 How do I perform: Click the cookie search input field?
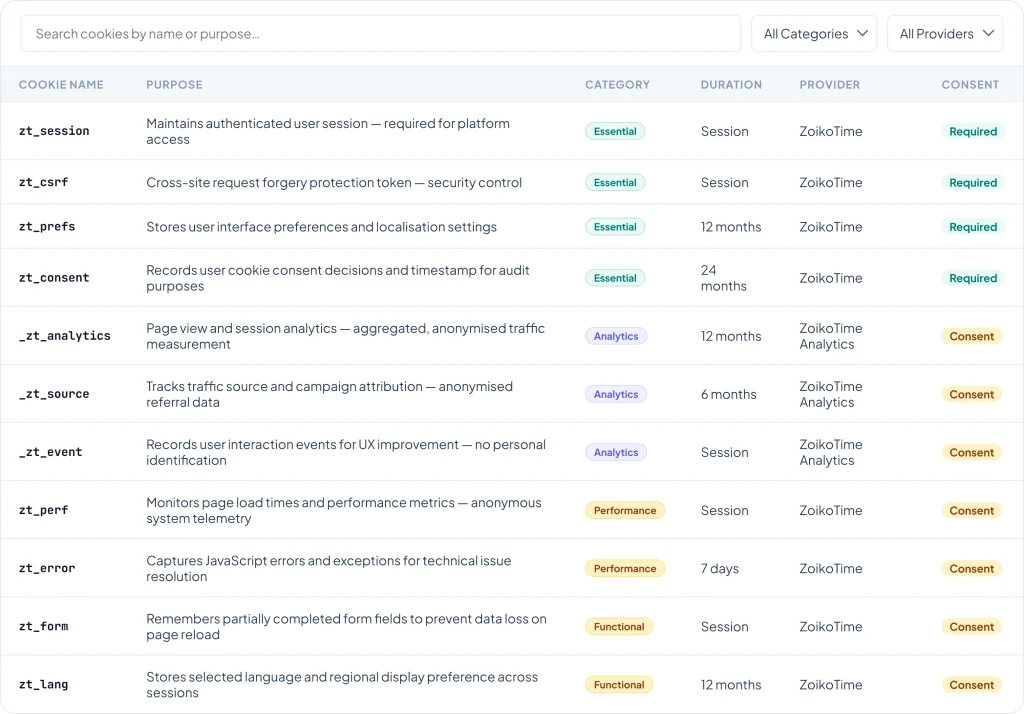(380, 34)
